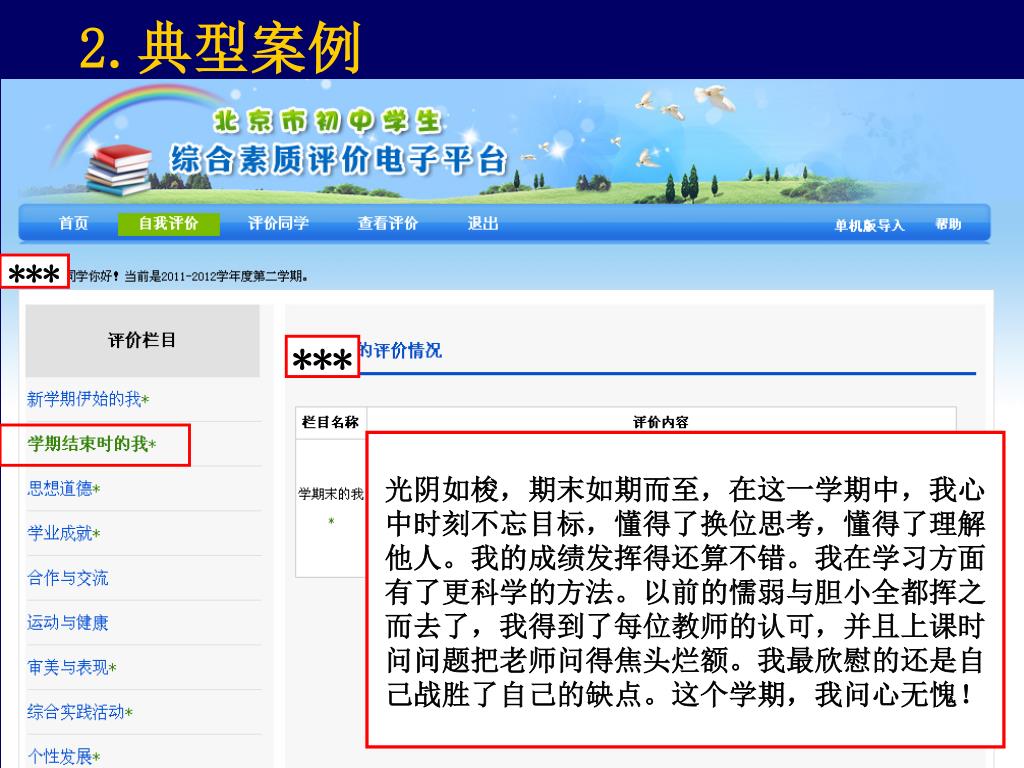Open 单机版导入 in the navigation bar
Image resolution: width=1024 pixels, height=768 pixels.
pyautogui.click(x=869, y=225)
